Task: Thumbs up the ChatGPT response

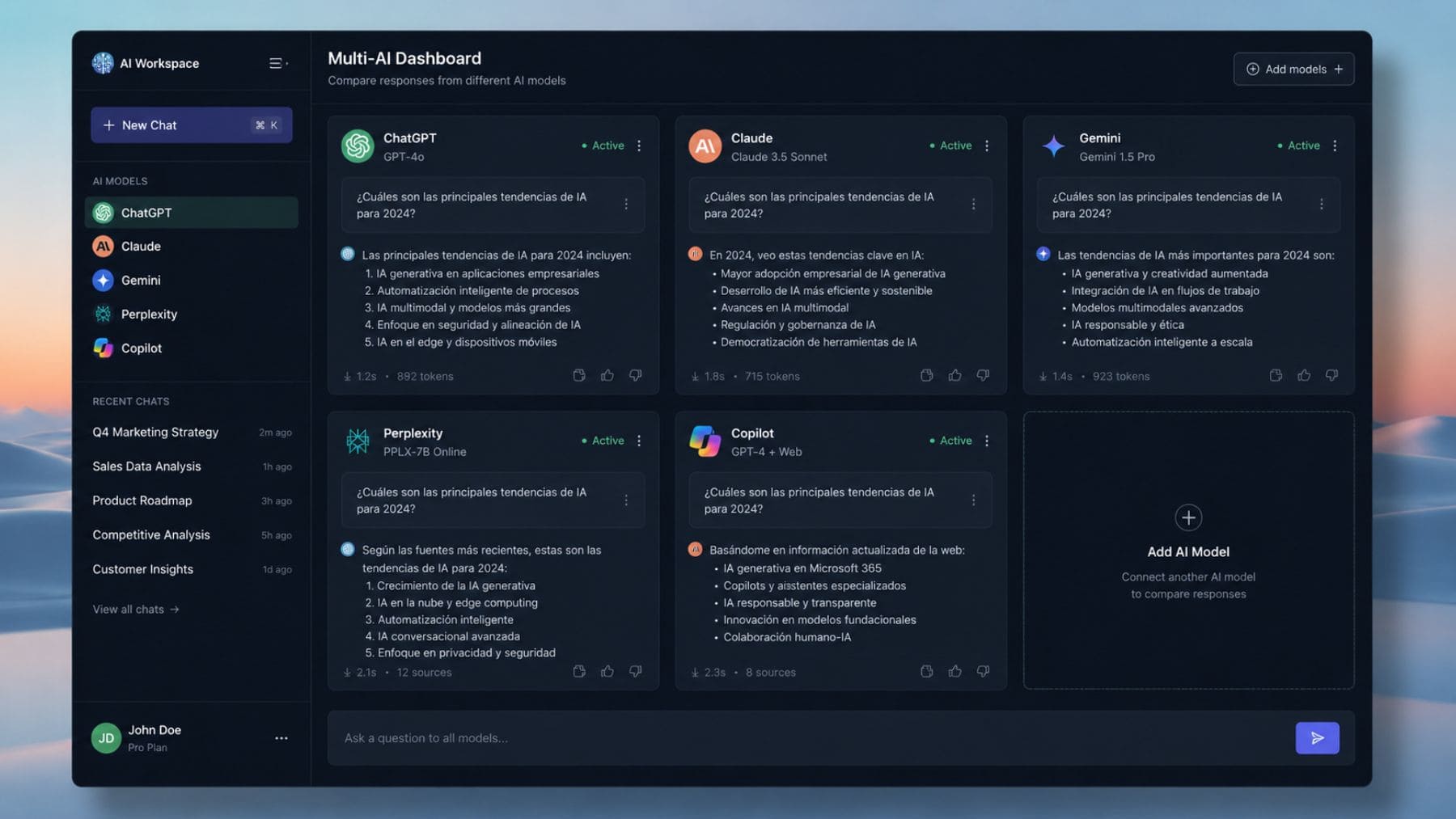Action: coord(607,375)
